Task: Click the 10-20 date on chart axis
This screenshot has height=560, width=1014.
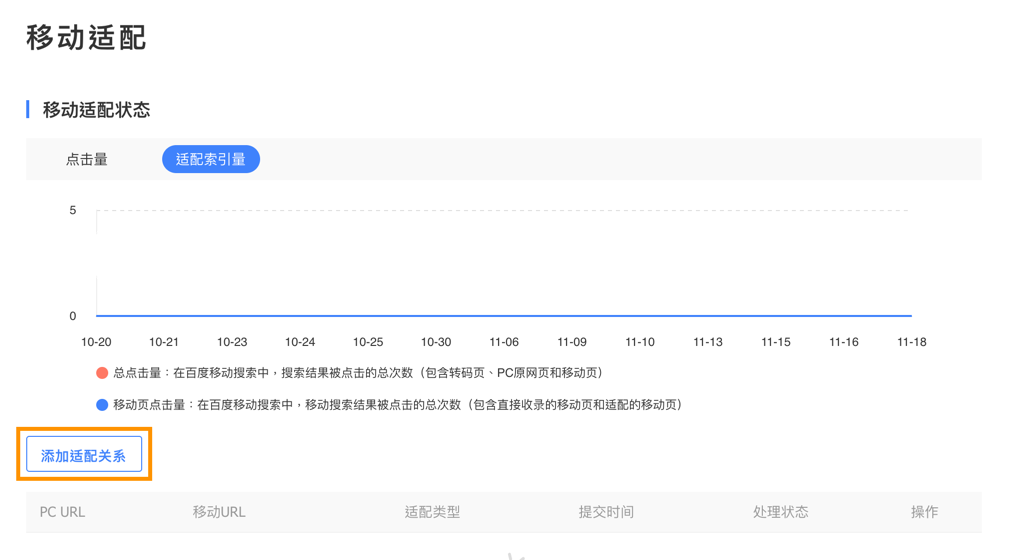Action: pos(96,342)
